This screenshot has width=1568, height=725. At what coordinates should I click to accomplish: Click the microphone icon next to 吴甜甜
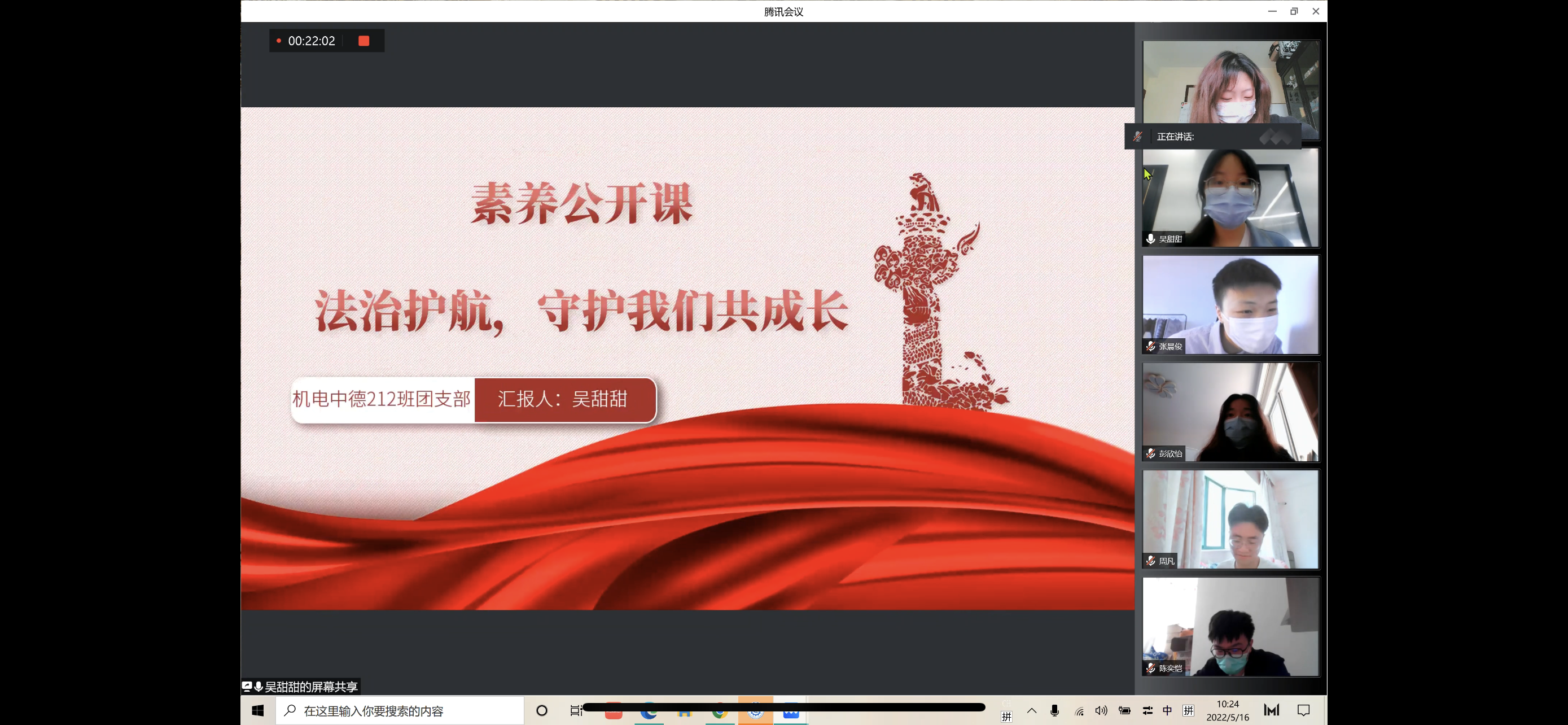[x=1150, y=239]
